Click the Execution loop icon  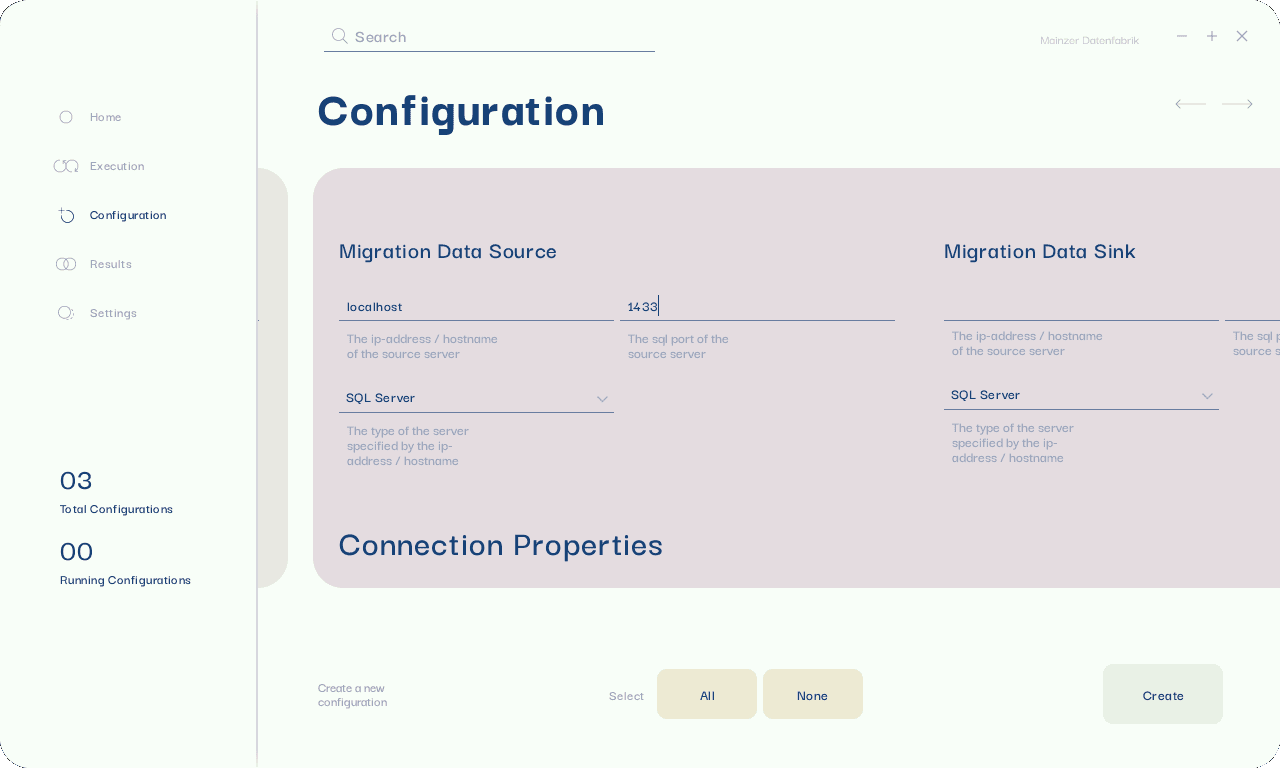point(66,166)
